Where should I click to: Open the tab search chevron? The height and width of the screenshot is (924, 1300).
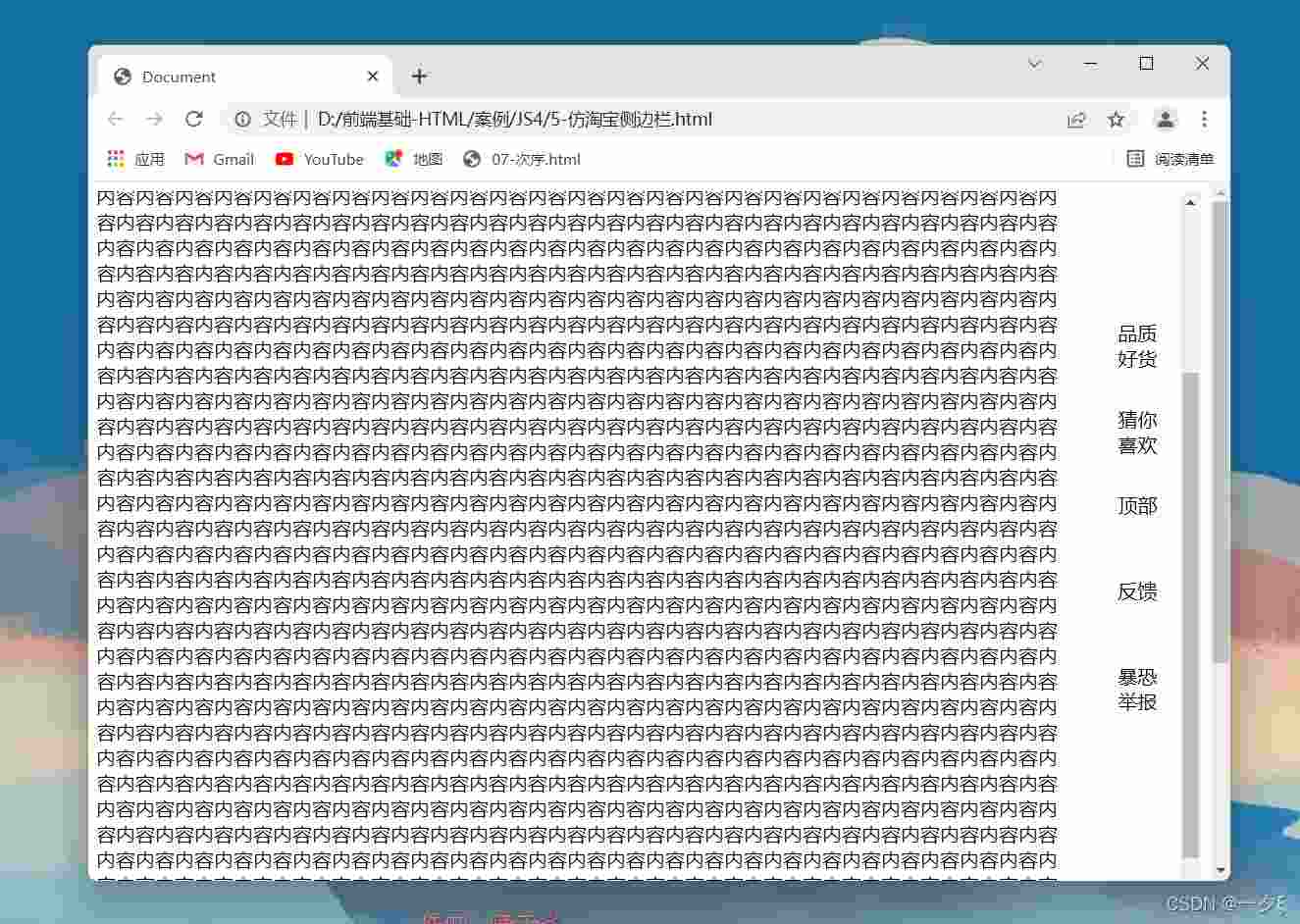1034,64
